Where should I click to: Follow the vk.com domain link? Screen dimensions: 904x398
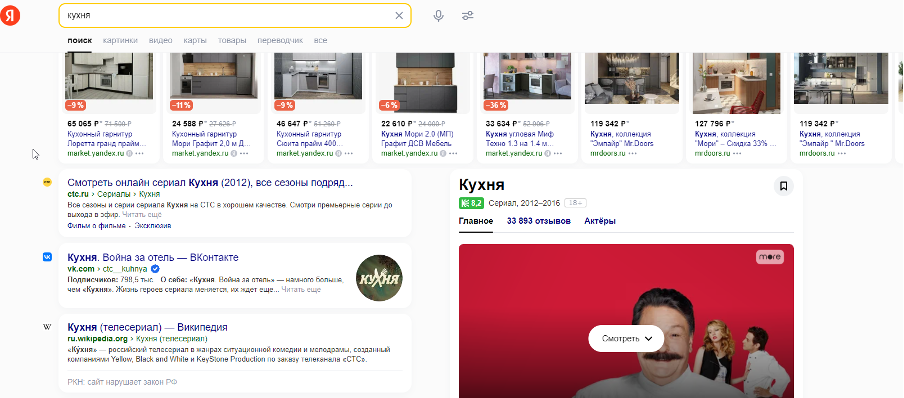(81, 269)
